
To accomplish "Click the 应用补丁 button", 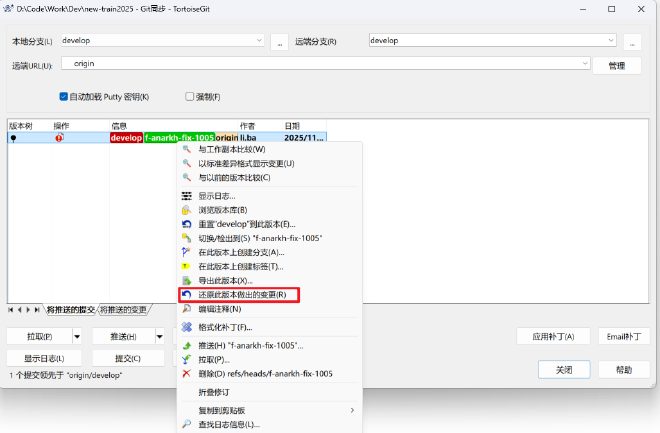I will (552, 336).
